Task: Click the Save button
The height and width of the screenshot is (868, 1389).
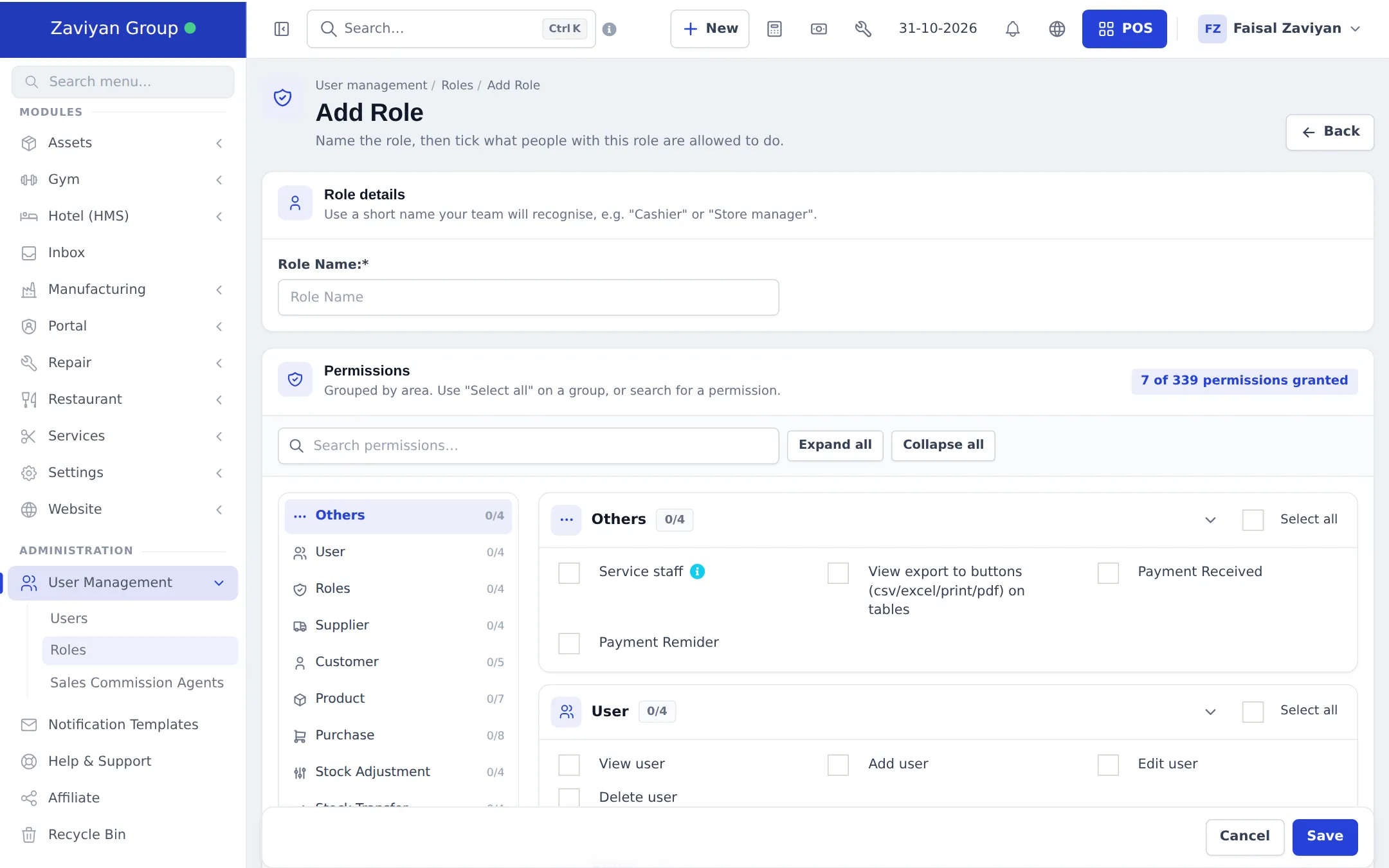Action: 1325,836
